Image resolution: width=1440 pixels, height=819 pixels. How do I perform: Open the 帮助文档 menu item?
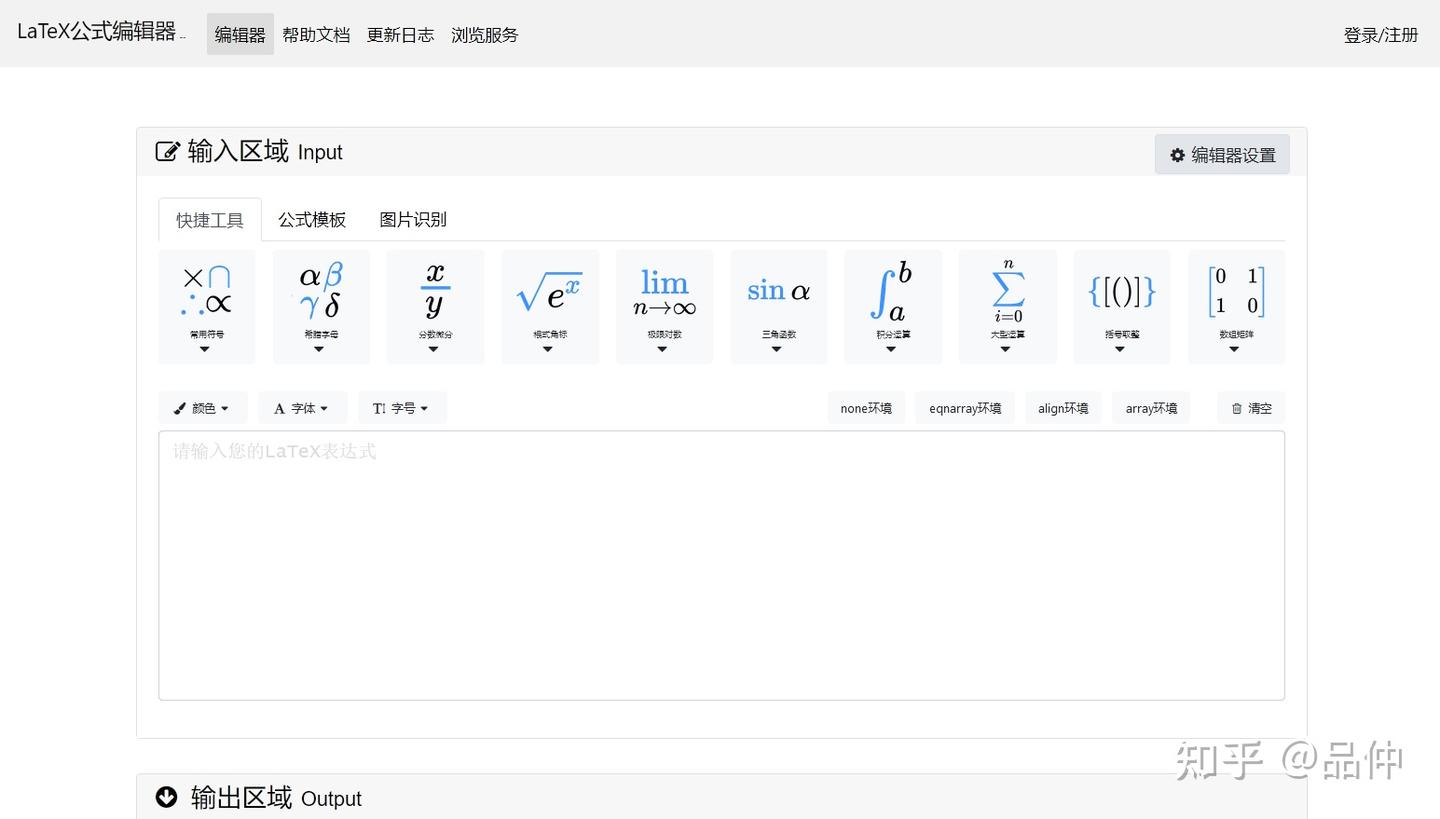(316, 34)
